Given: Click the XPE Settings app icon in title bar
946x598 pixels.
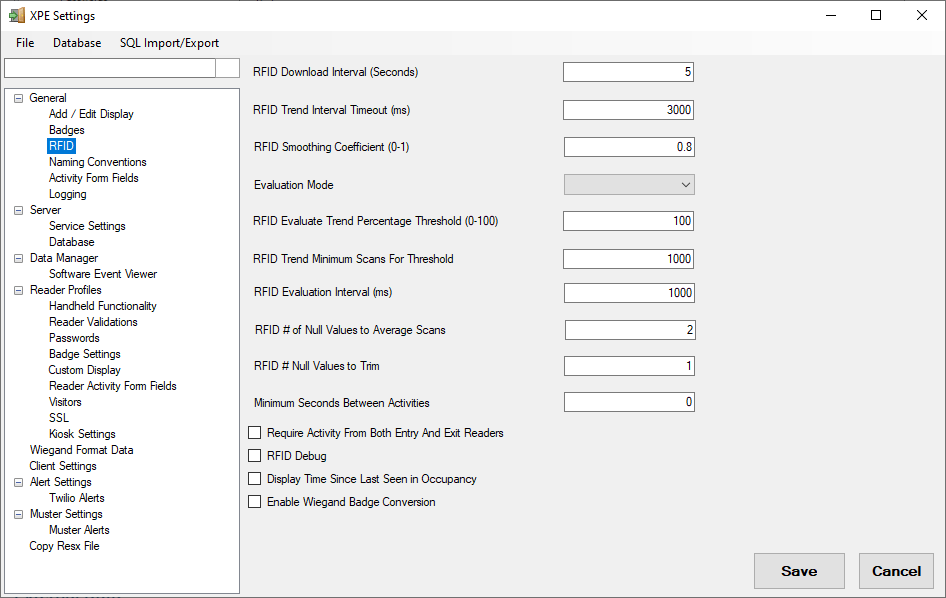Looking at the screenshot, I should [17, 15].
